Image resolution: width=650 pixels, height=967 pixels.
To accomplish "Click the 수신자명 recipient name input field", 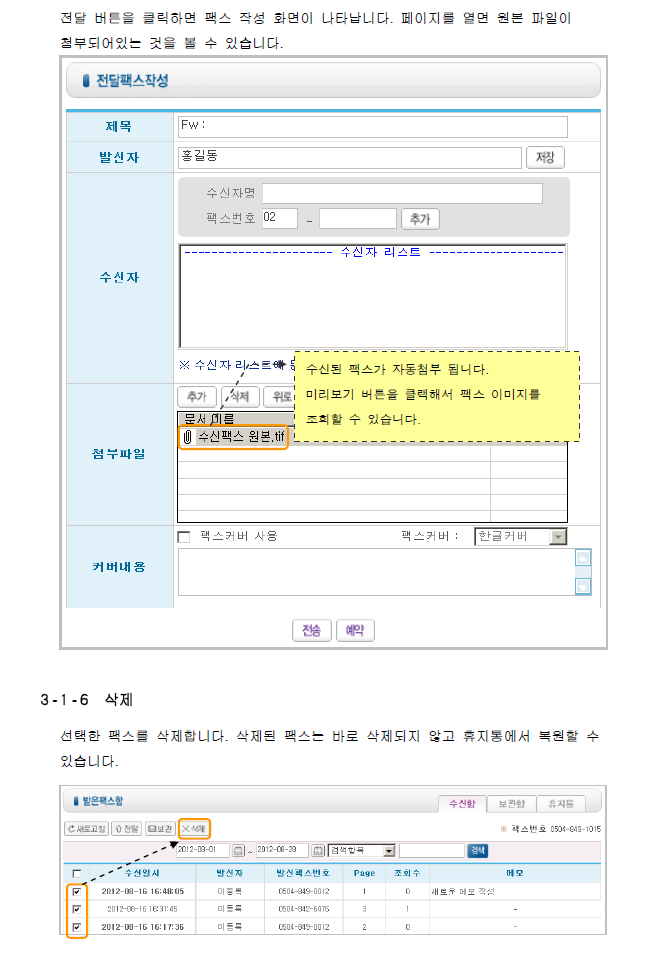I will pos(402,193).
